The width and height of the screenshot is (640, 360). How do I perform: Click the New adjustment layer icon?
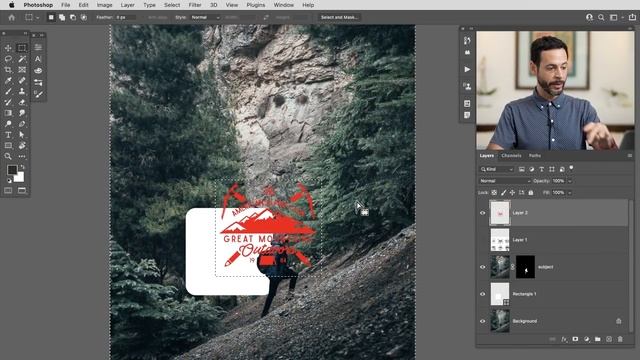[x=587, y=339]
